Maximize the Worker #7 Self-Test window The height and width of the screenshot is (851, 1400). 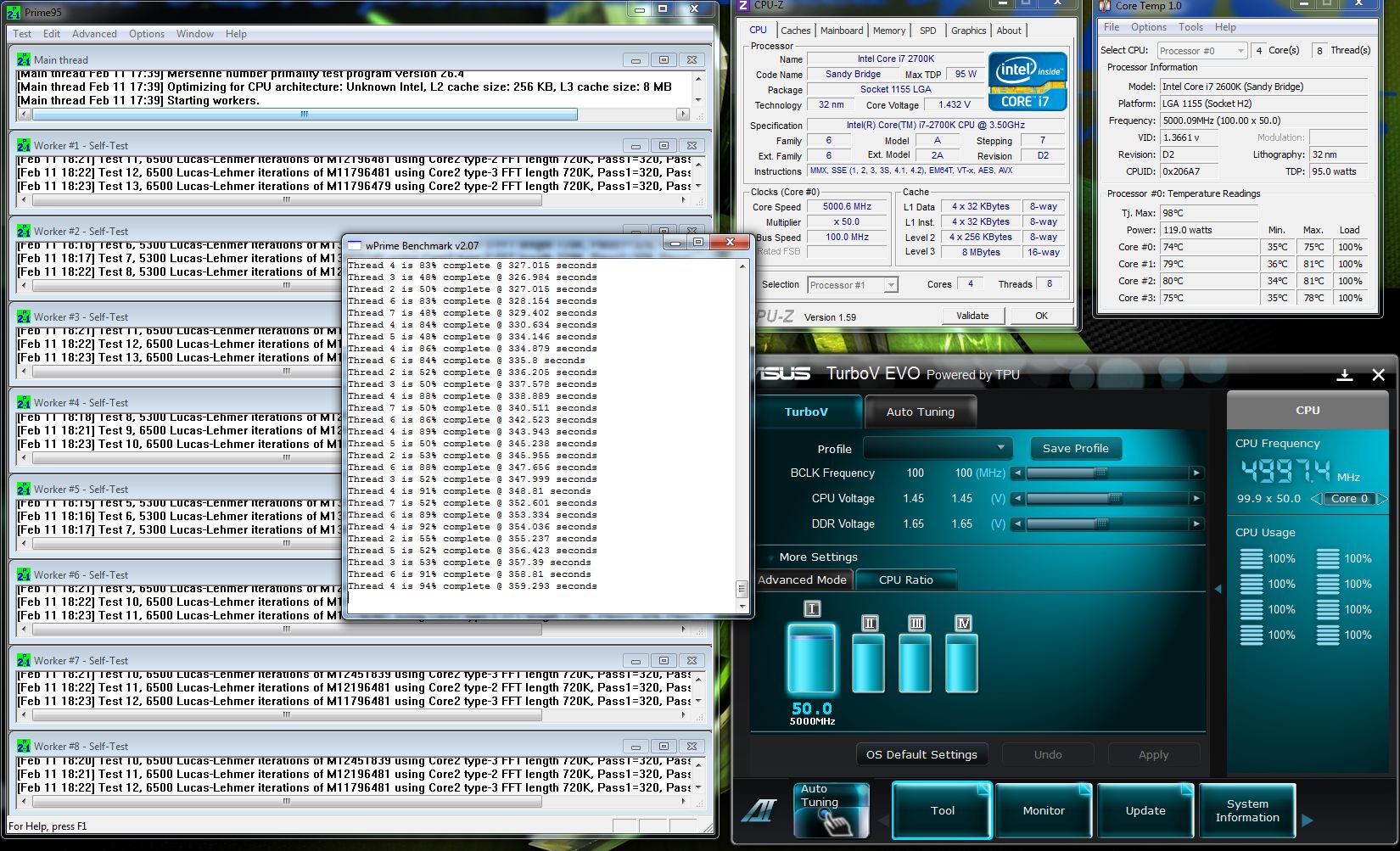click(664, 660)
